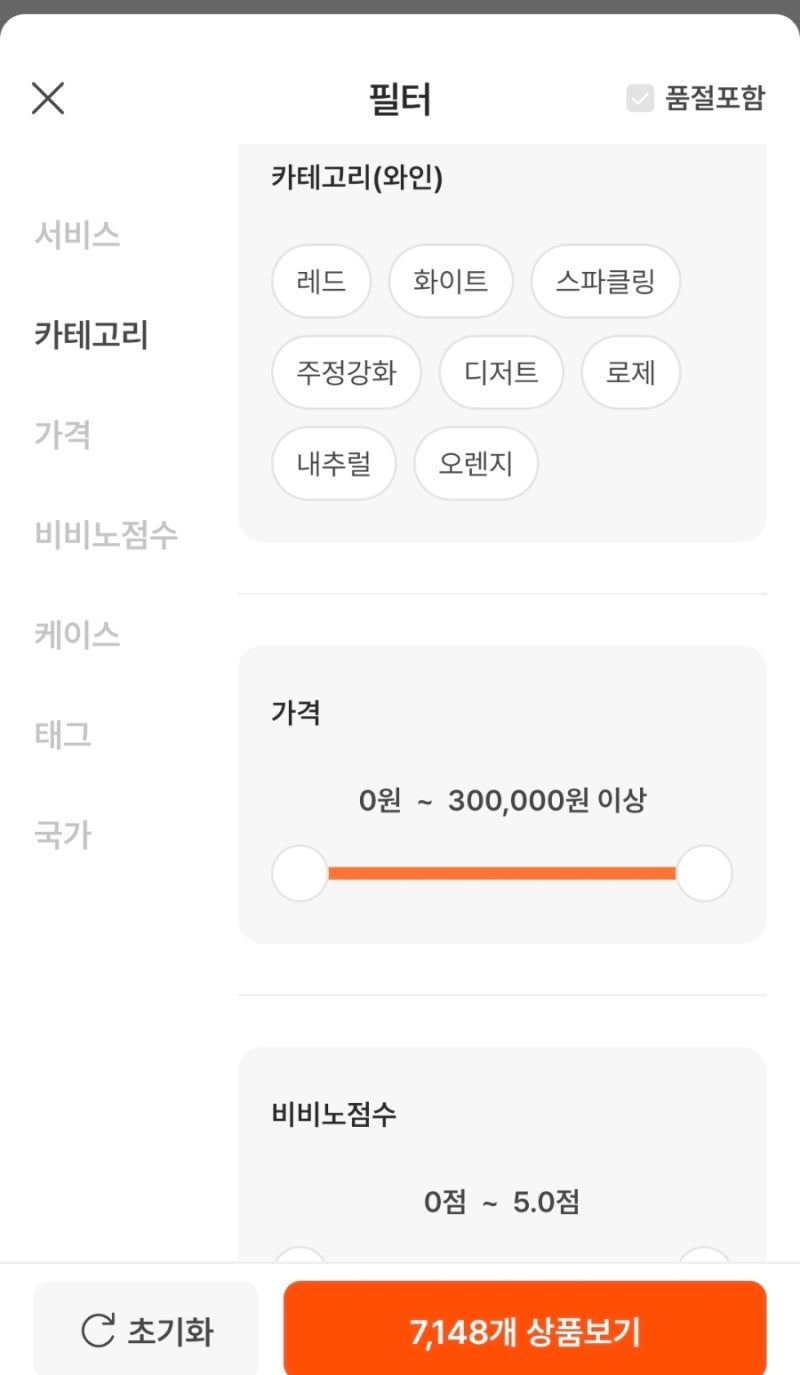
Task: Toggle the 품절포함 checkbox
Action: (x=640, y=98)
